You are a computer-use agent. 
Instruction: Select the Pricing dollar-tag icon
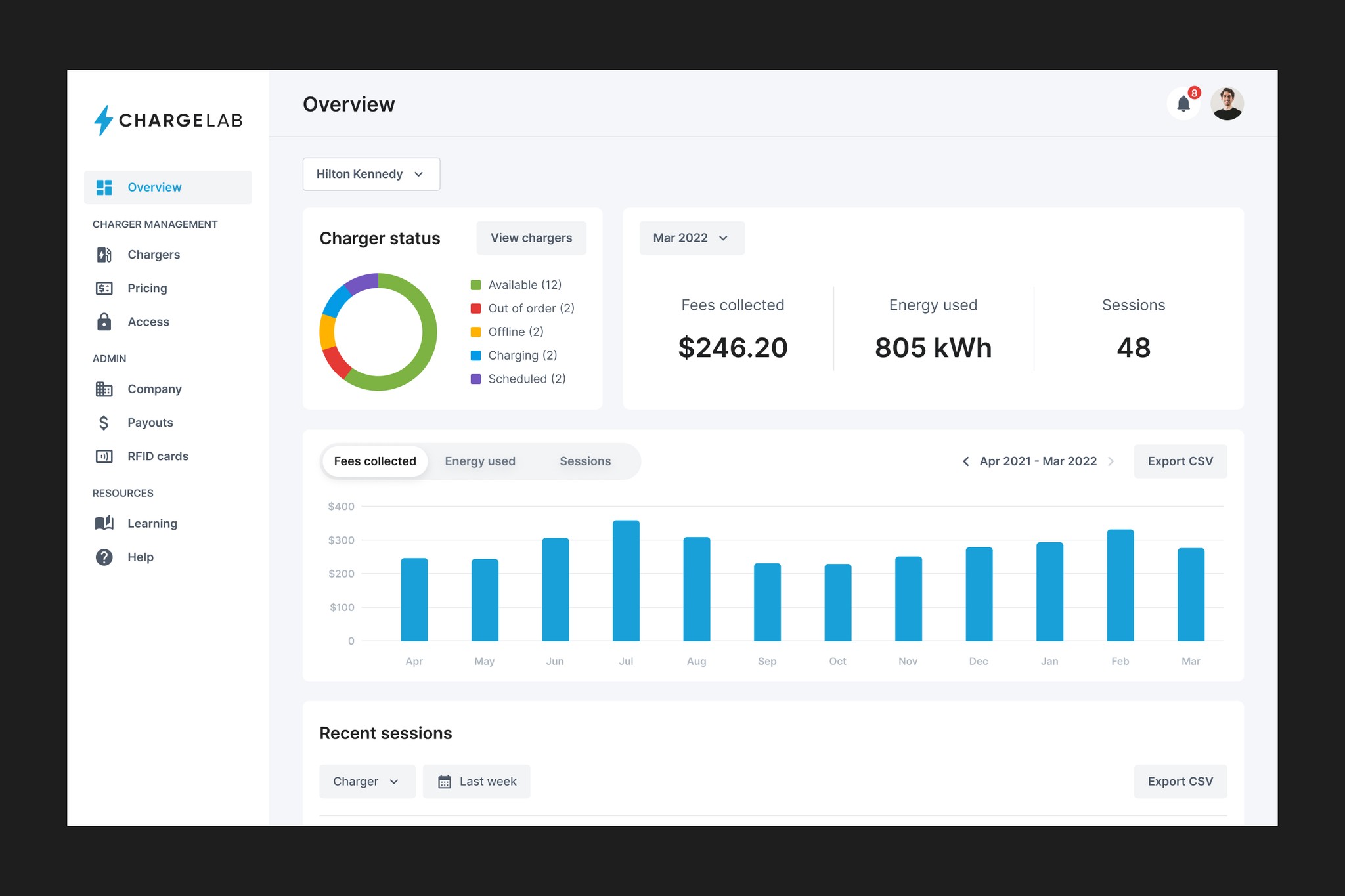pyautogui.click(x=104, y=288)
